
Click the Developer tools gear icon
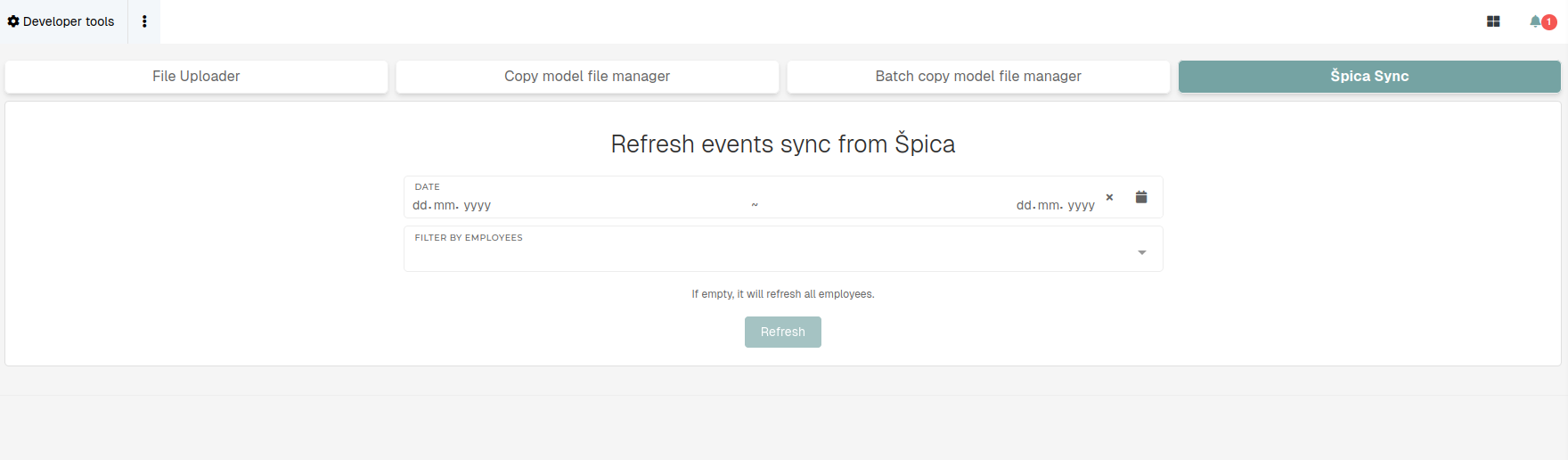click(x=13, y=21)
